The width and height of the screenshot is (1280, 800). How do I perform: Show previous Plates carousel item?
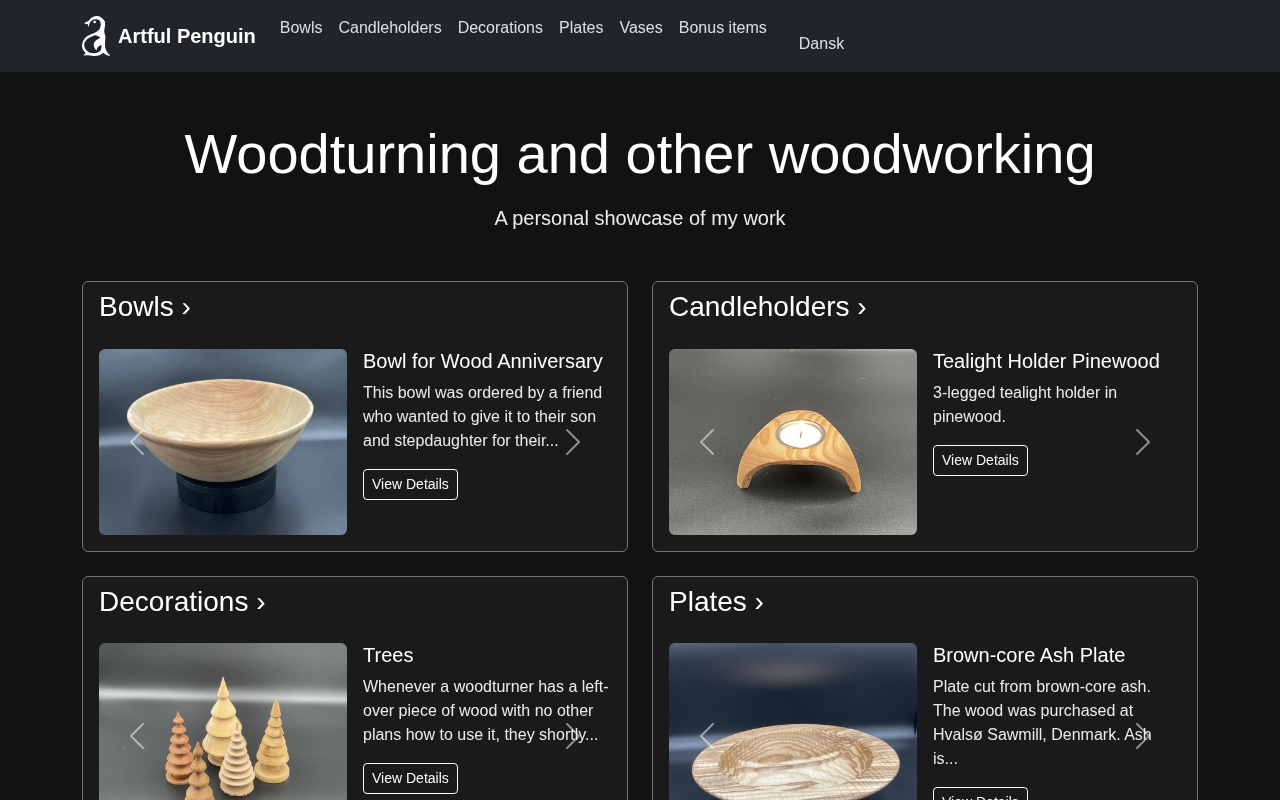tap(707, 736)
